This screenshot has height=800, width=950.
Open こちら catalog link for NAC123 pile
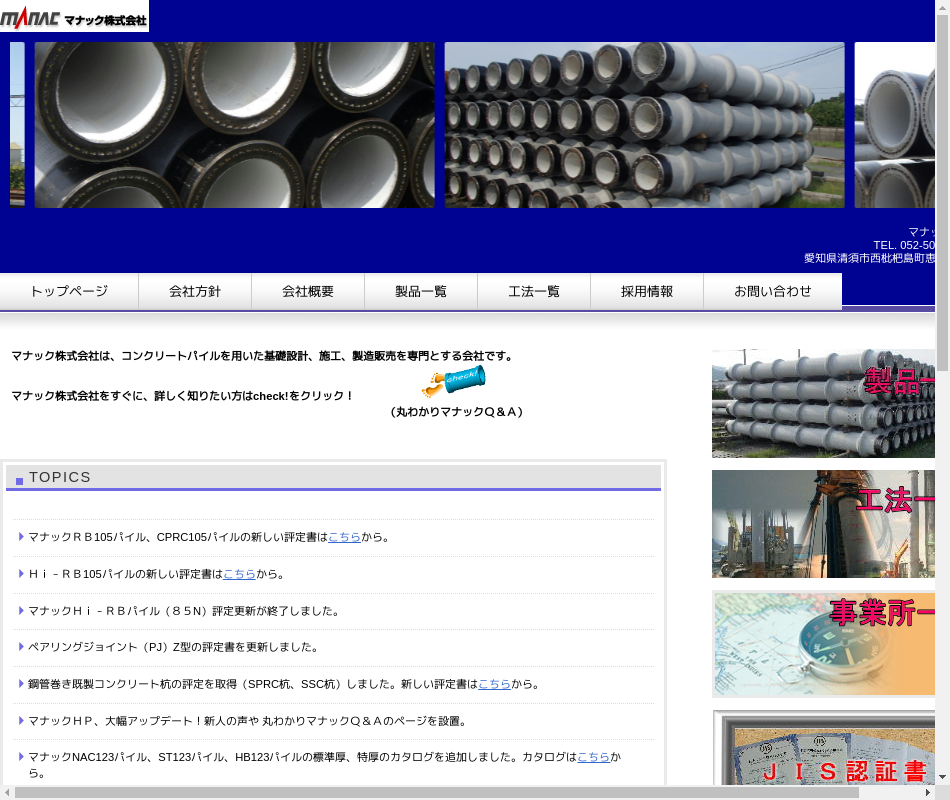(593, 757)
